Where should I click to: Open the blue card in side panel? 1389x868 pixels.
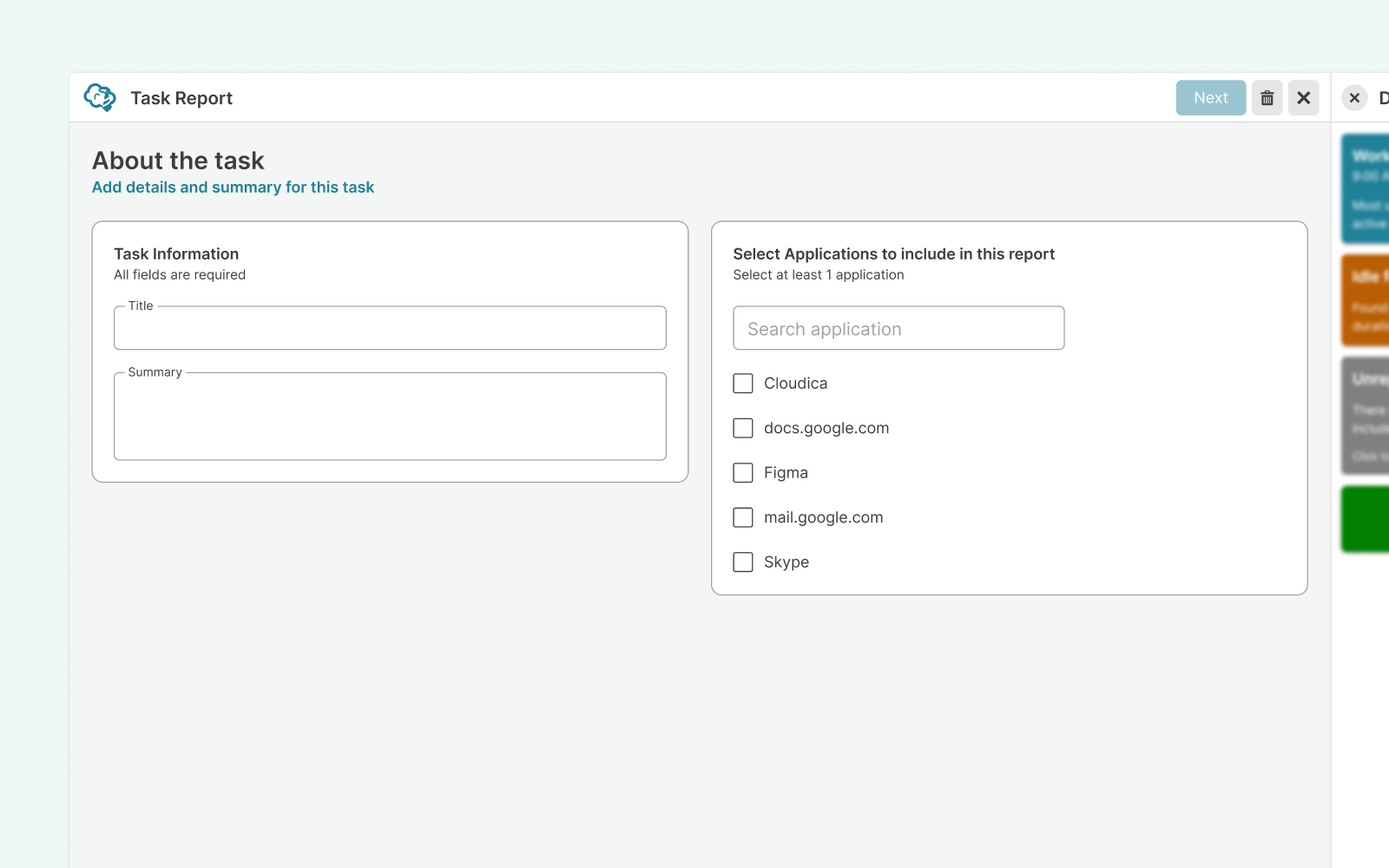1366,188
